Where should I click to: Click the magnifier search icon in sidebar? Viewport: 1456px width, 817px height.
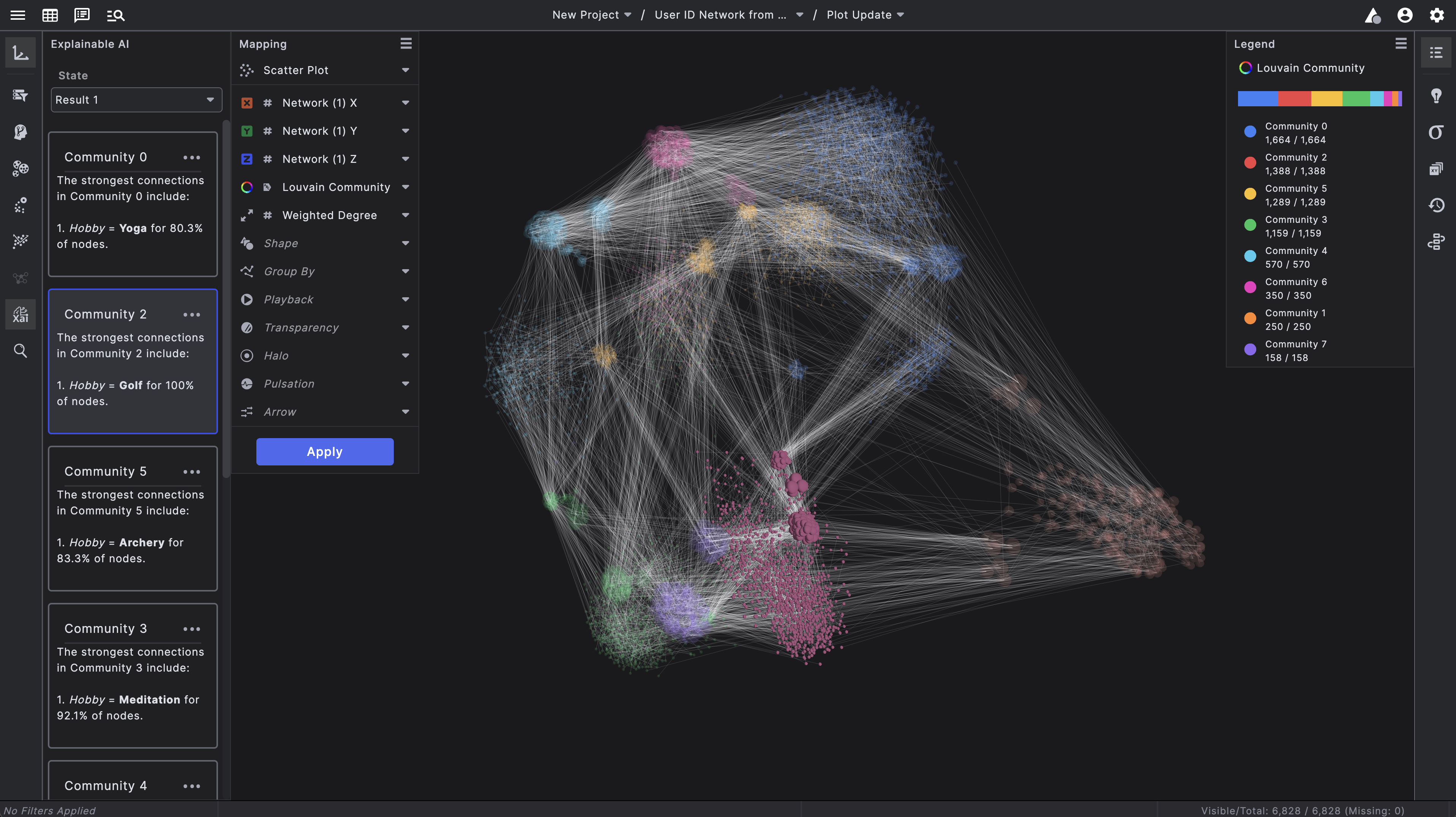21,351
